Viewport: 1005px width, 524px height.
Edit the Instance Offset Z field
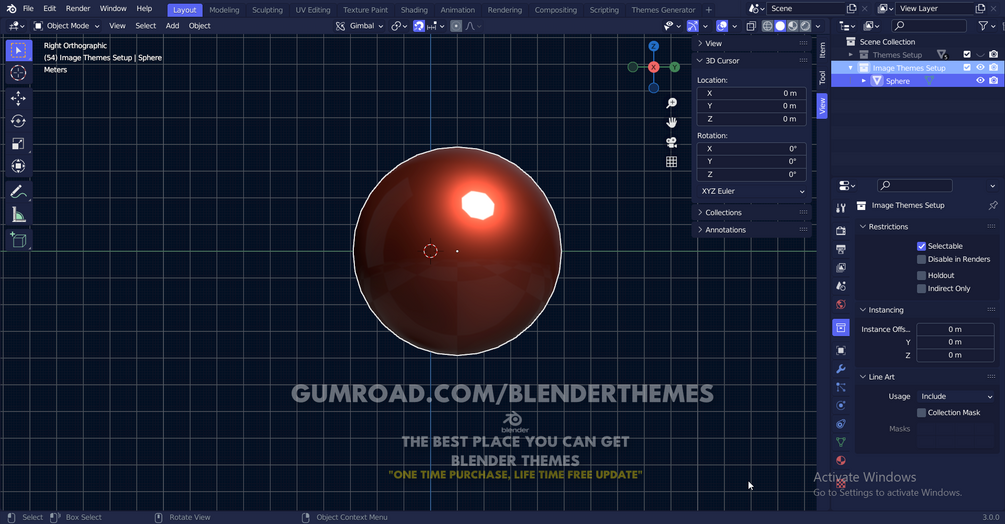pos(955,356)
